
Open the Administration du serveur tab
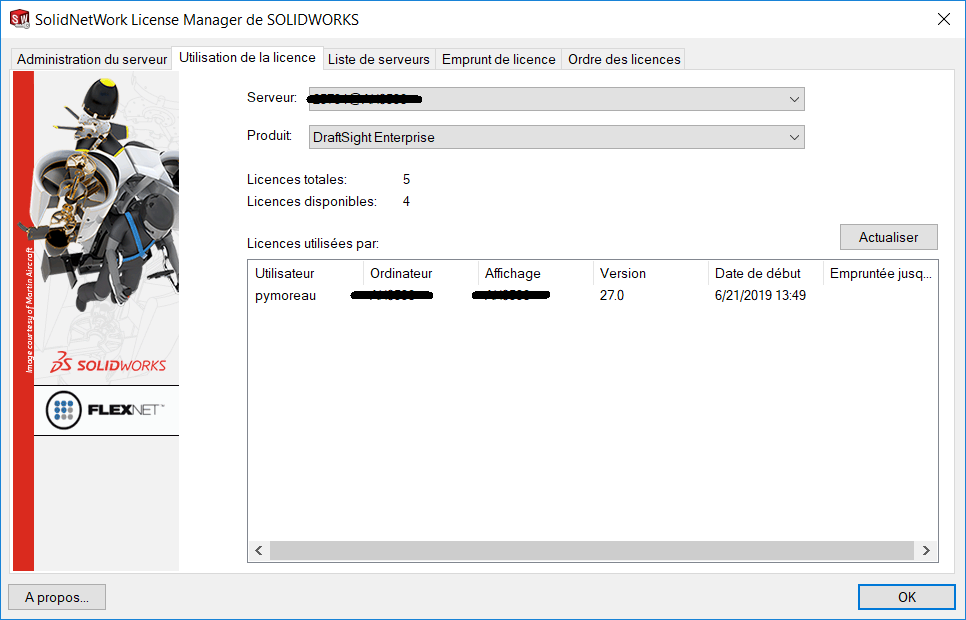pos(92,59)
